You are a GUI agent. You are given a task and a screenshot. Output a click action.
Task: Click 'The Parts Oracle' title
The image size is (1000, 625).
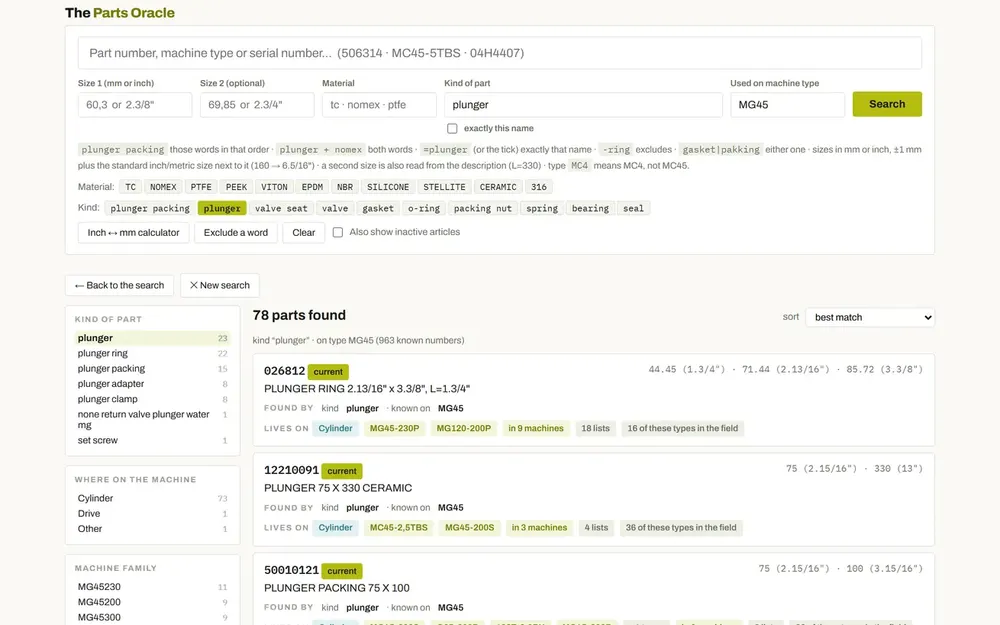tap(120, 13)
